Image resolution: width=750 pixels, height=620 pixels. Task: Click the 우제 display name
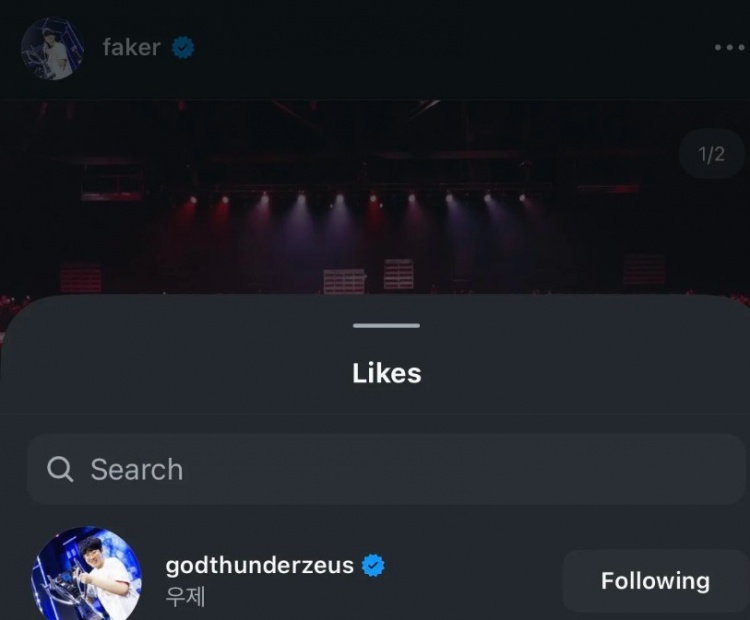pyautogui.click(x=186, y=597)
